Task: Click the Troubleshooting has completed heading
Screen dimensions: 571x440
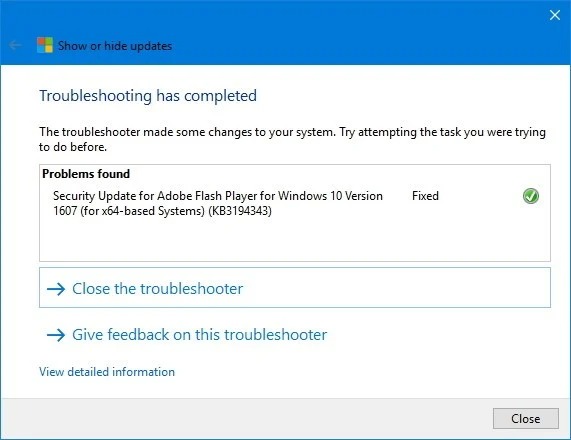Action: (148, 96)
